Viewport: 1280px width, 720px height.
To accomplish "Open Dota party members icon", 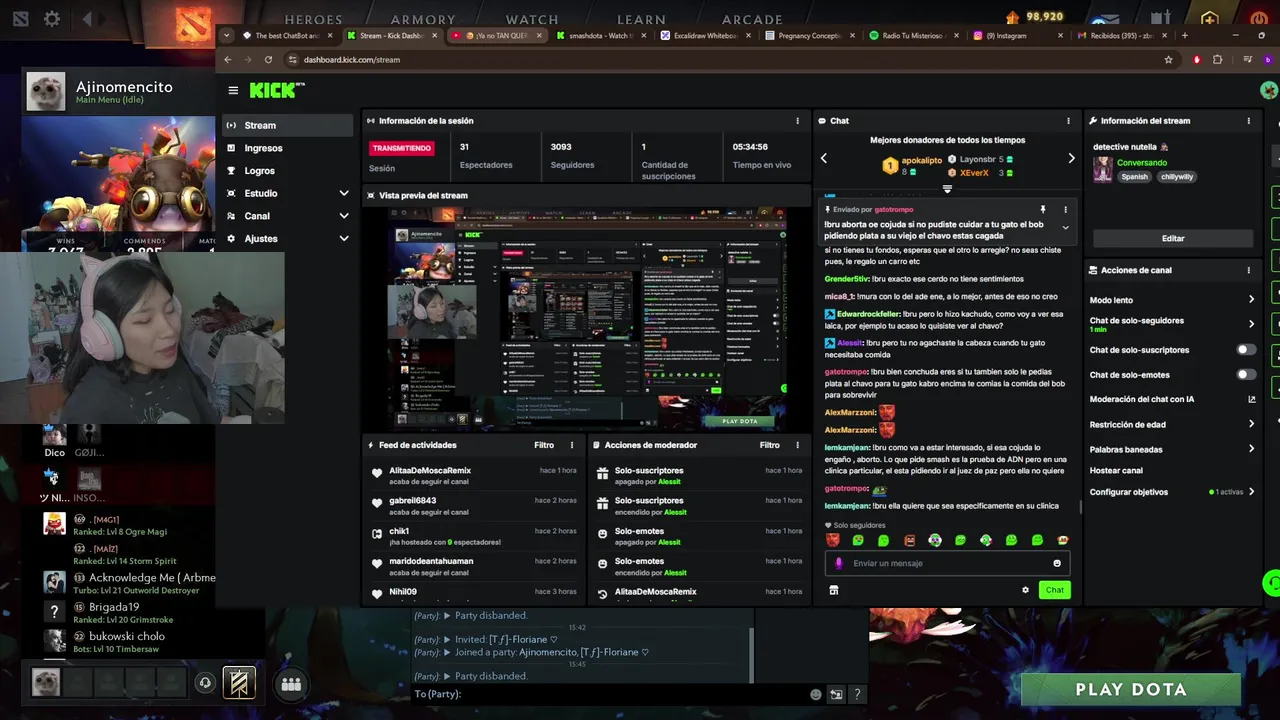I will coord(291,684).
